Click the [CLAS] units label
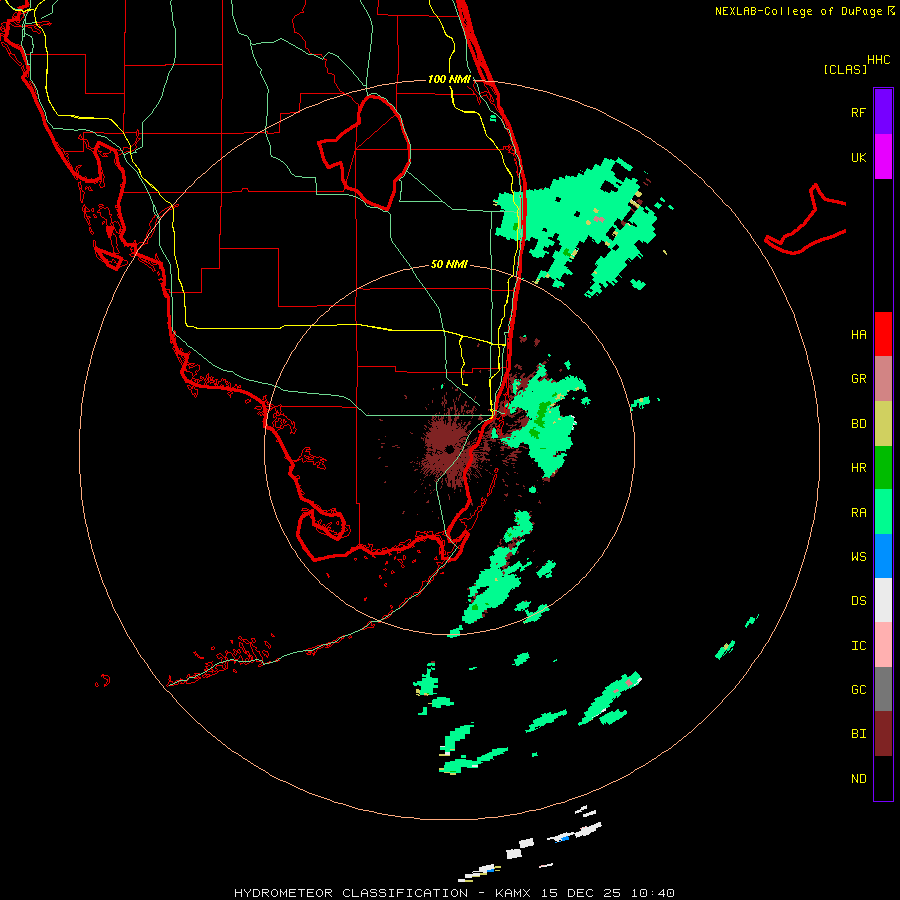Screen dimensions: 900x900 click(x=845, y=70)
